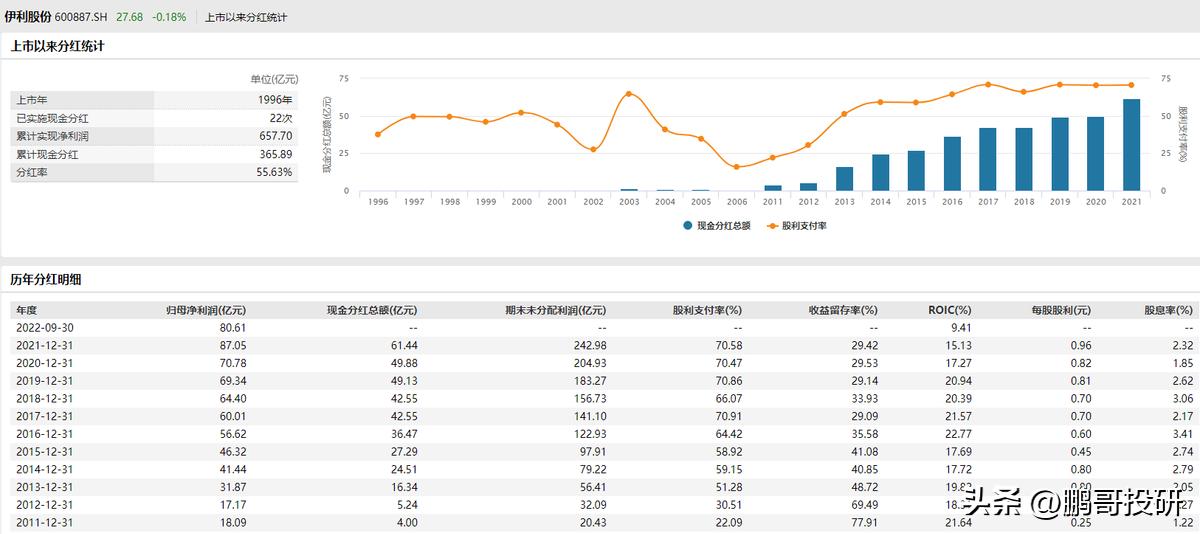The image size is (1200, 534).
Task: Click the 2006 lowest point on the orange line
Action: click(x=737, y=167)
